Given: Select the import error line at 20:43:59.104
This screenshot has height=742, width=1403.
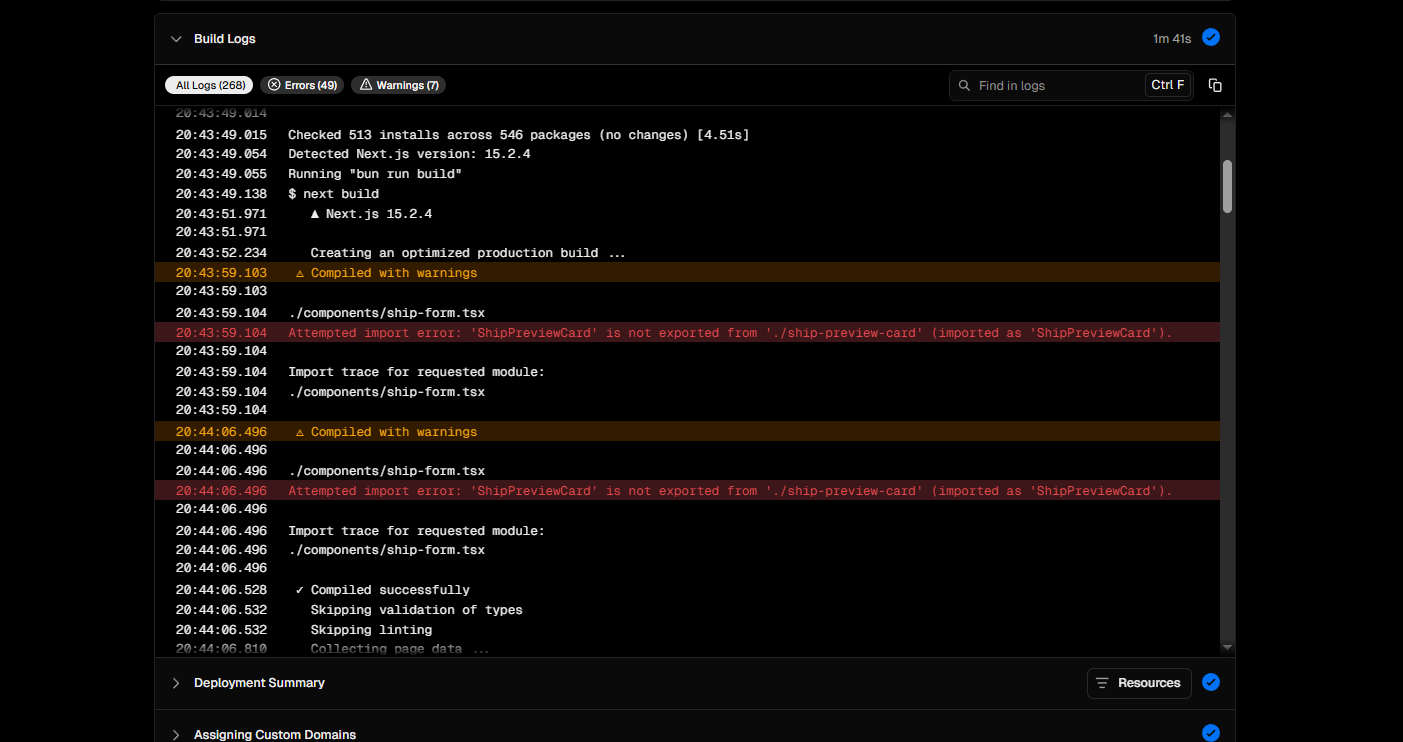Looking at the screenshot, I should [687, 332].
